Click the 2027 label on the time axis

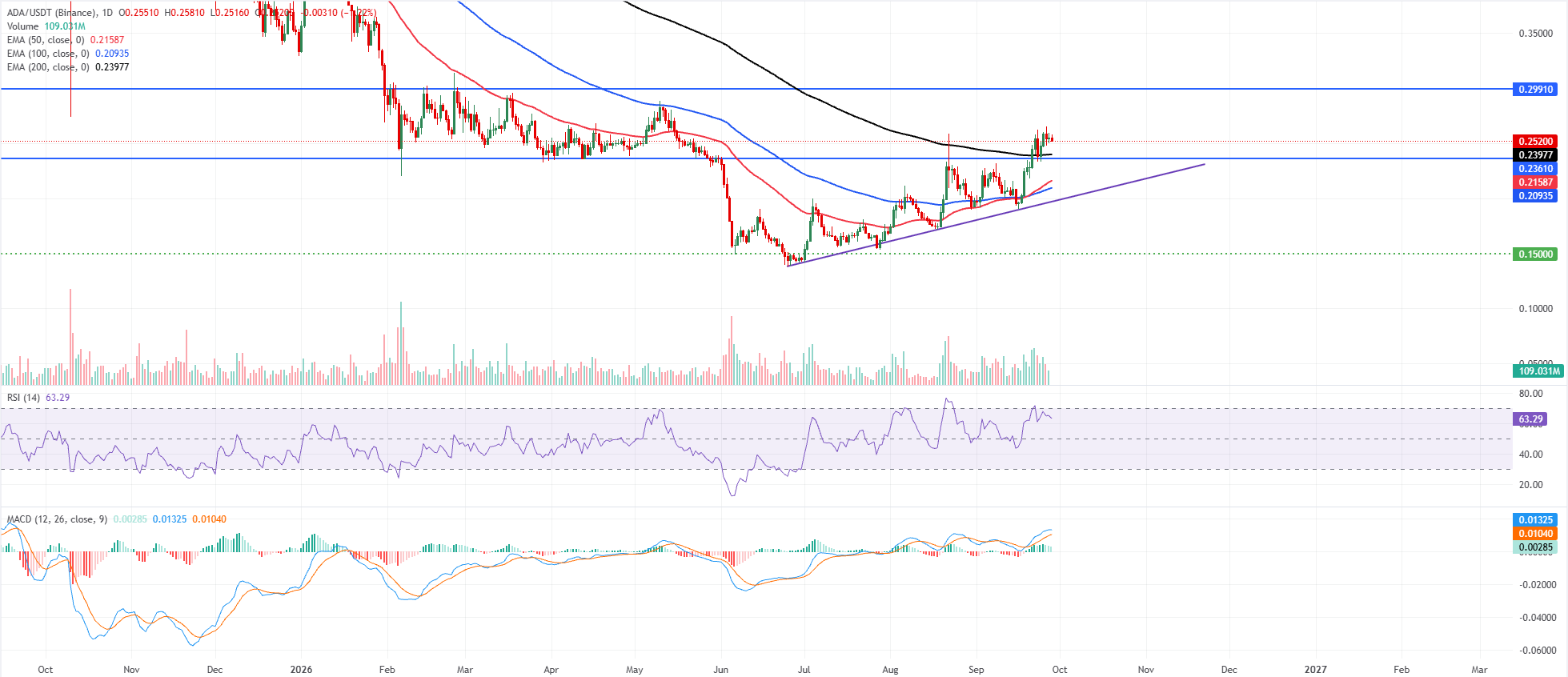(1315, 670)
